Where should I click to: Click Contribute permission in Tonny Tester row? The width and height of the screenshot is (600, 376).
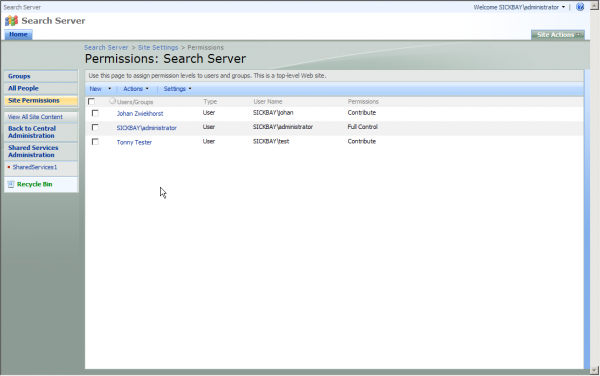(362, 142)
